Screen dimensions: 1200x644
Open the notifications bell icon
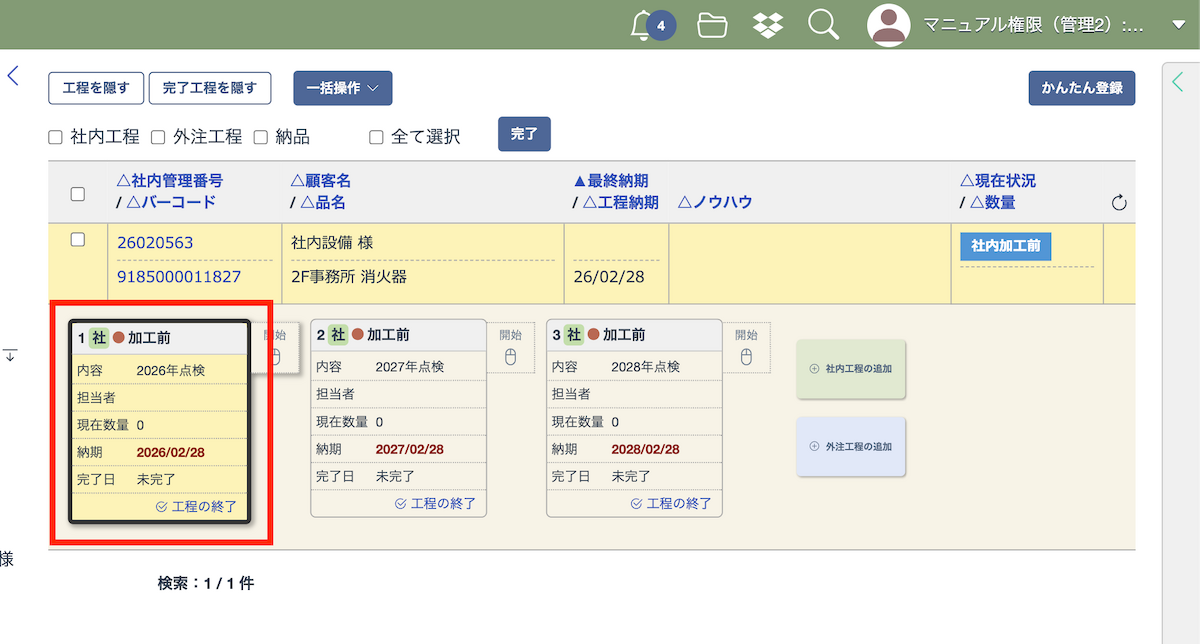643,25
